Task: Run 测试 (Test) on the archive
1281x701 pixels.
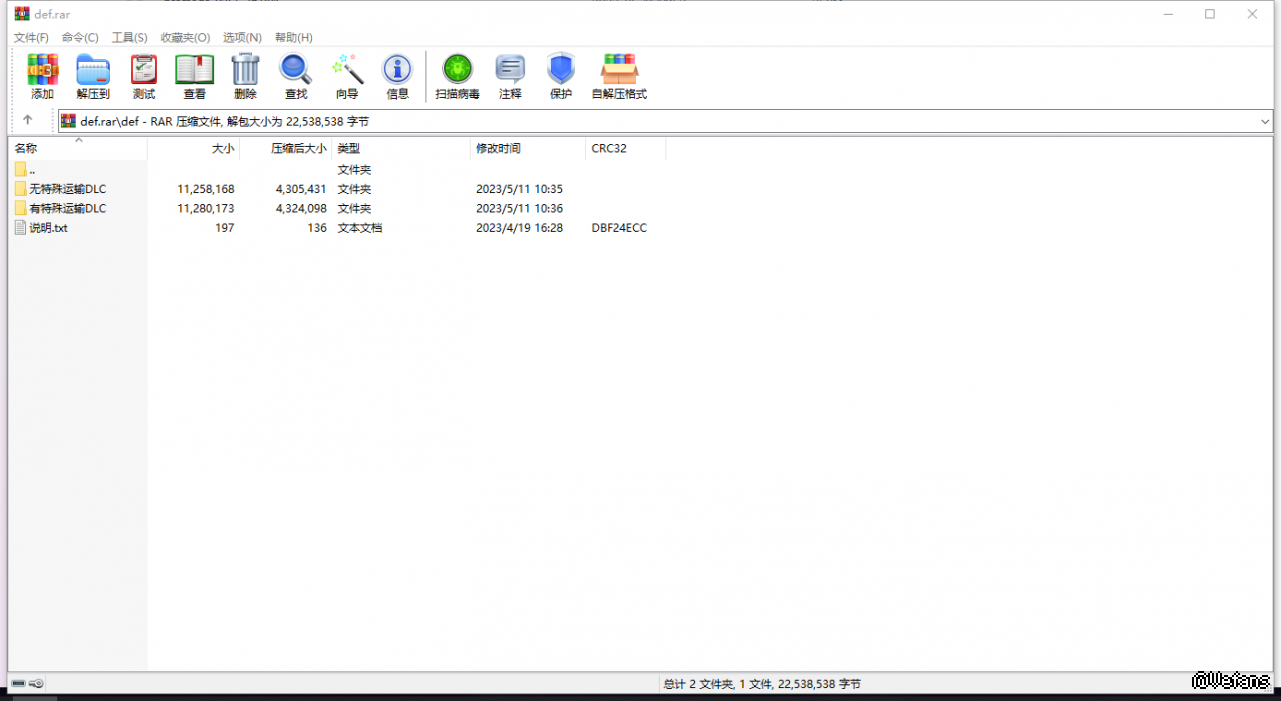Action: 144,70
